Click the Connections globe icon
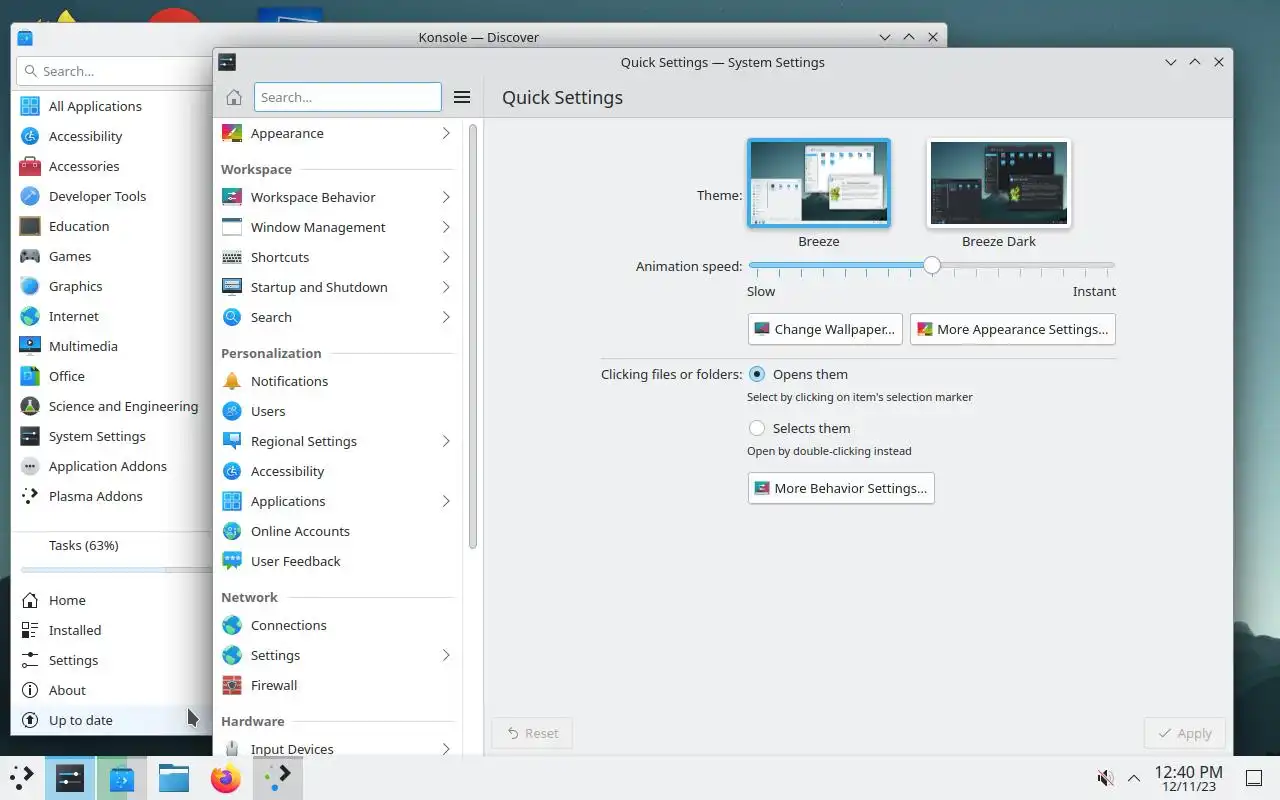The width and height of the screenshot is (1280, 800). [x=232, y=625]
